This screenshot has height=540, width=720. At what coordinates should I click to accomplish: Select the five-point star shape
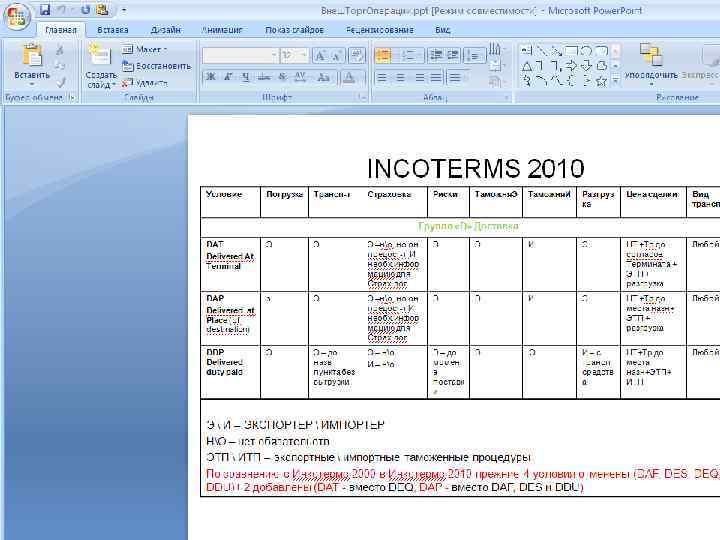tap(601, 82)
